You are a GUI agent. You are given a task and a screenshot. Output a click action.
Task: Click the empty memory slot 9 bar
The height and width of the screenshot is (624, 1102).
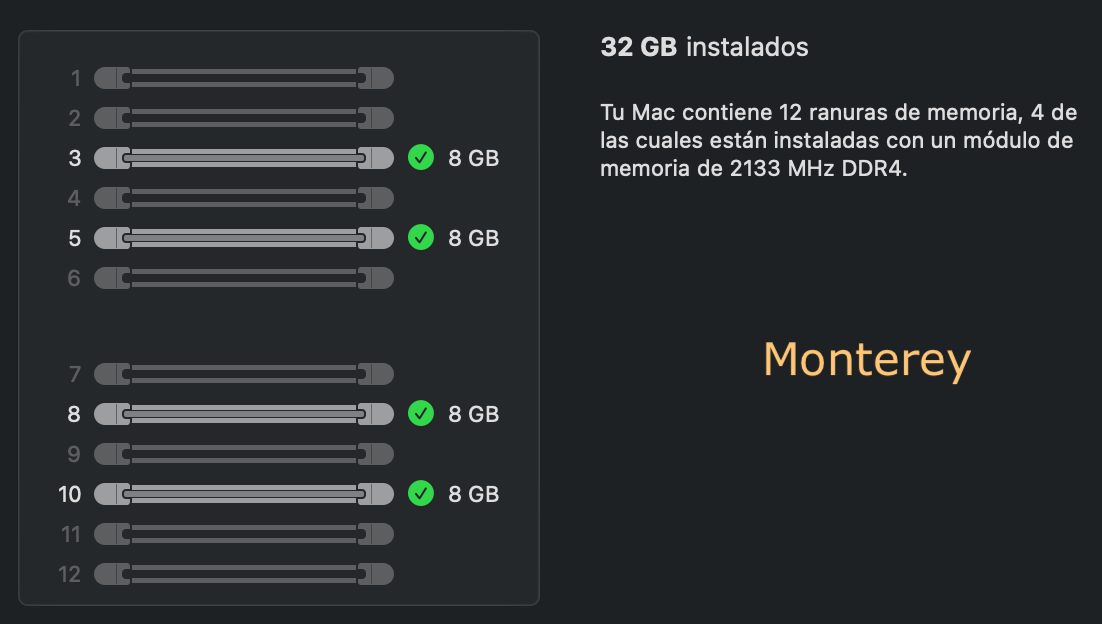click(x=243, y=454)
